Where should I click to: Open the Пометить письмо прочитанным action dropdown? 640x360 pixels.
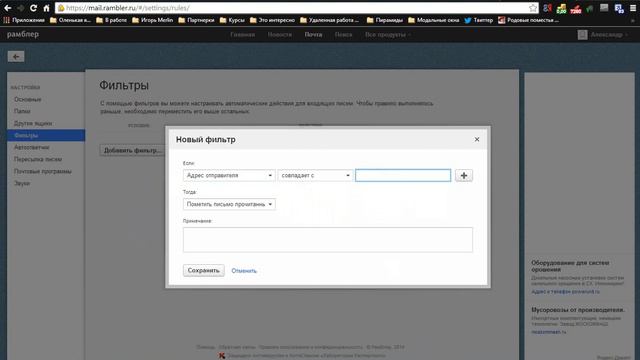click(x=229, y=204)
